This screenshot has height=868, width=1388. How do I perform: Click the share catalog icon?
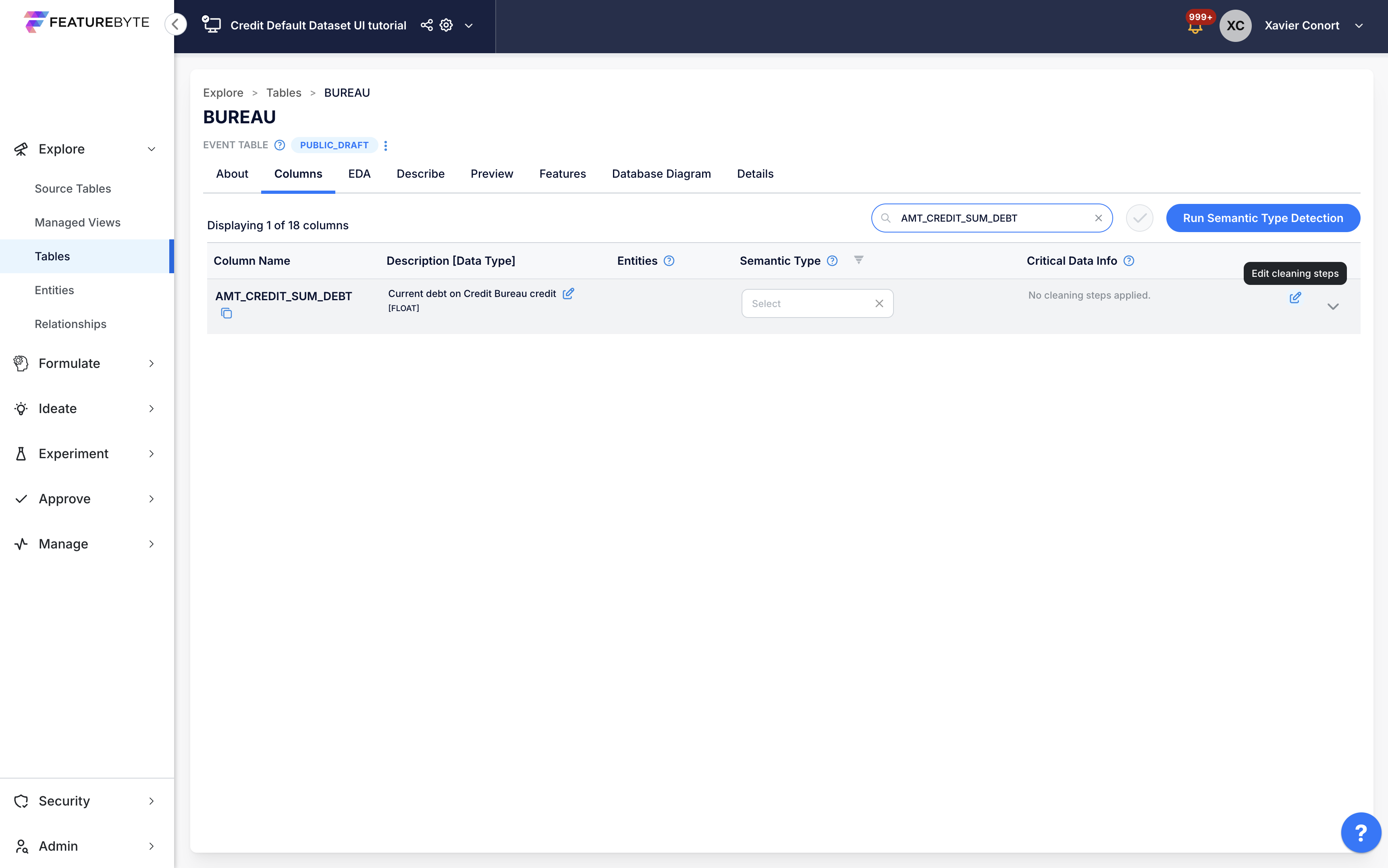426,25
